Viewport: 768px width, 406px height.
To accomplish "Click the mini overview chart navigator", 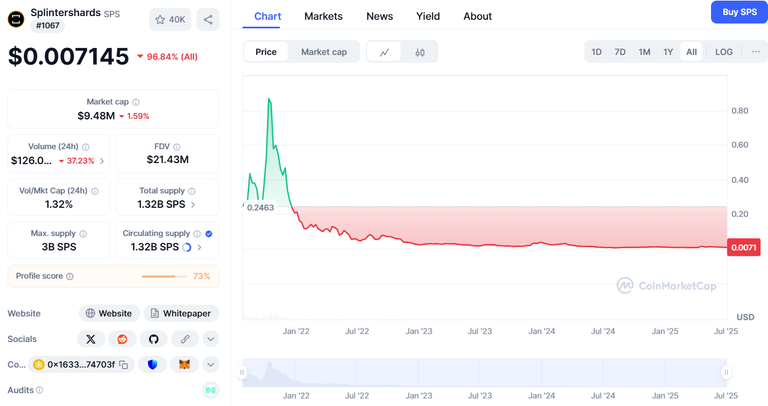I will click(x=484, y=373).
